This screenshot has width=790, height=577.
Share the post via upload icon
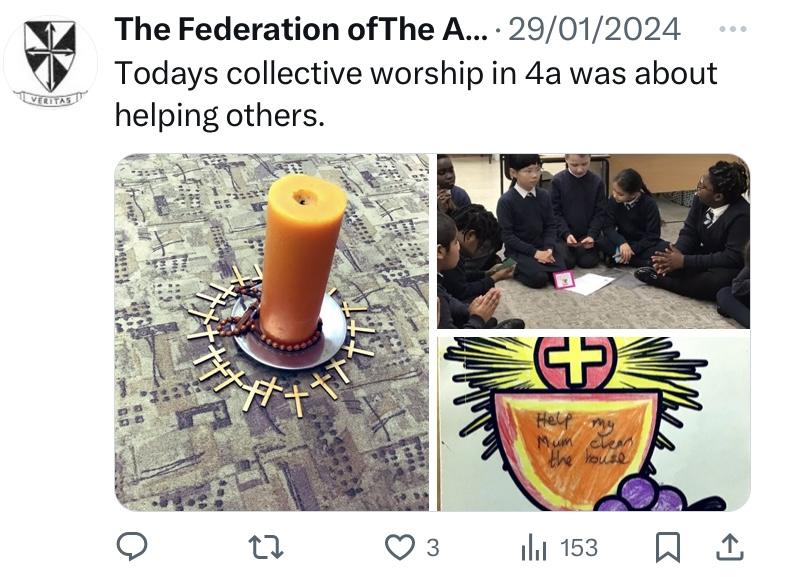click(x=730, y=547)
